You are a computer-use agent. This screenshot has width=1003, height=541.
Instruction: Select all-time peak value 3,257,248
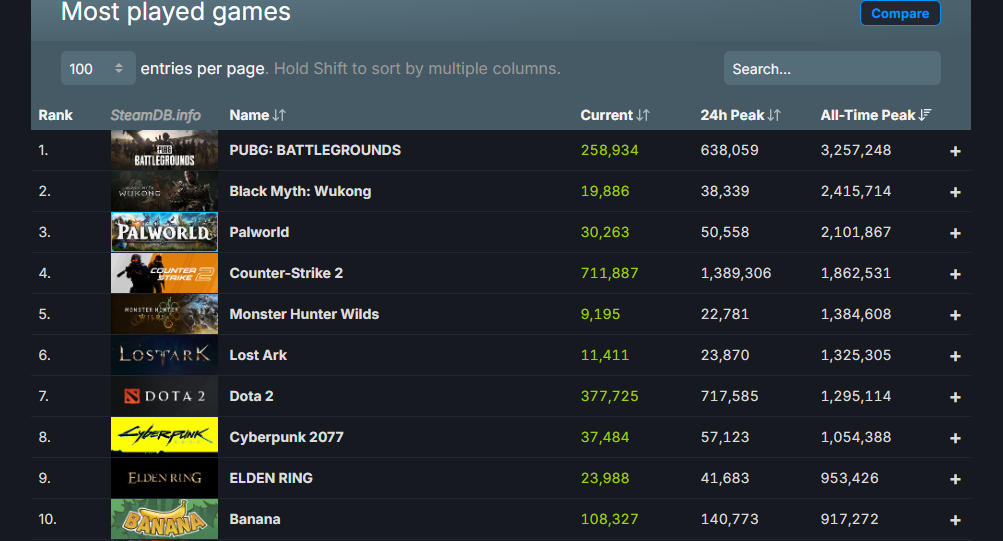(x=855, y=150)
